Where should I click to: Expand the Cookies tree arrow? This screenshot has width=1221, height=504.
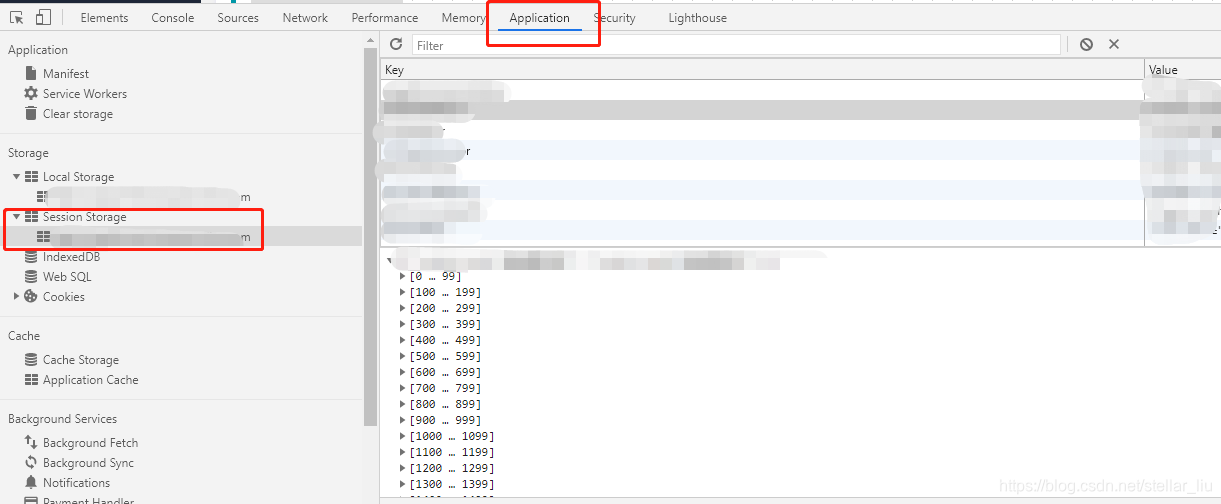coord(16,297)
